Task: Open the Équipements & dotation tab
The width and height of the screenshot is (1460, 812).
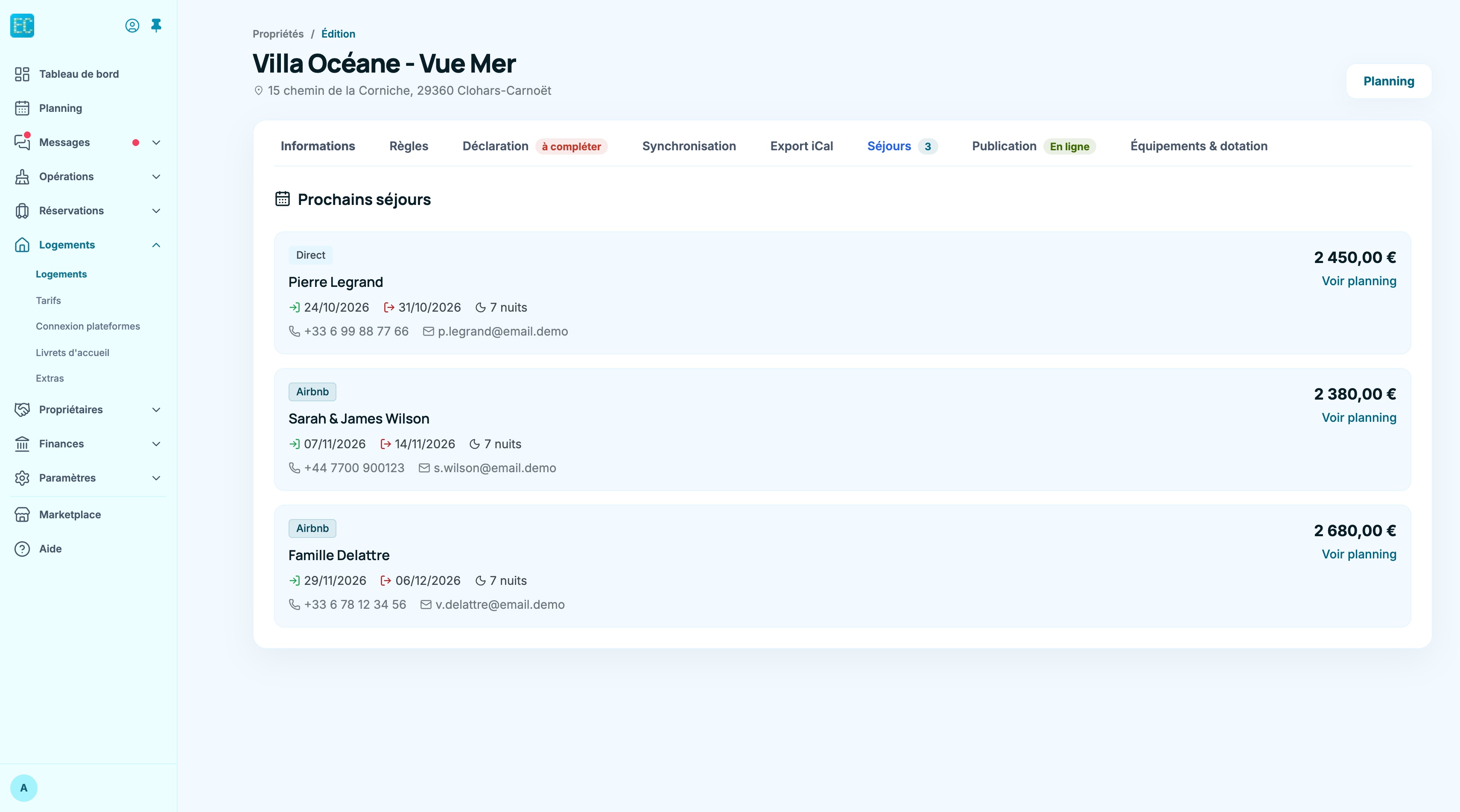Action: click(1199, 146)
